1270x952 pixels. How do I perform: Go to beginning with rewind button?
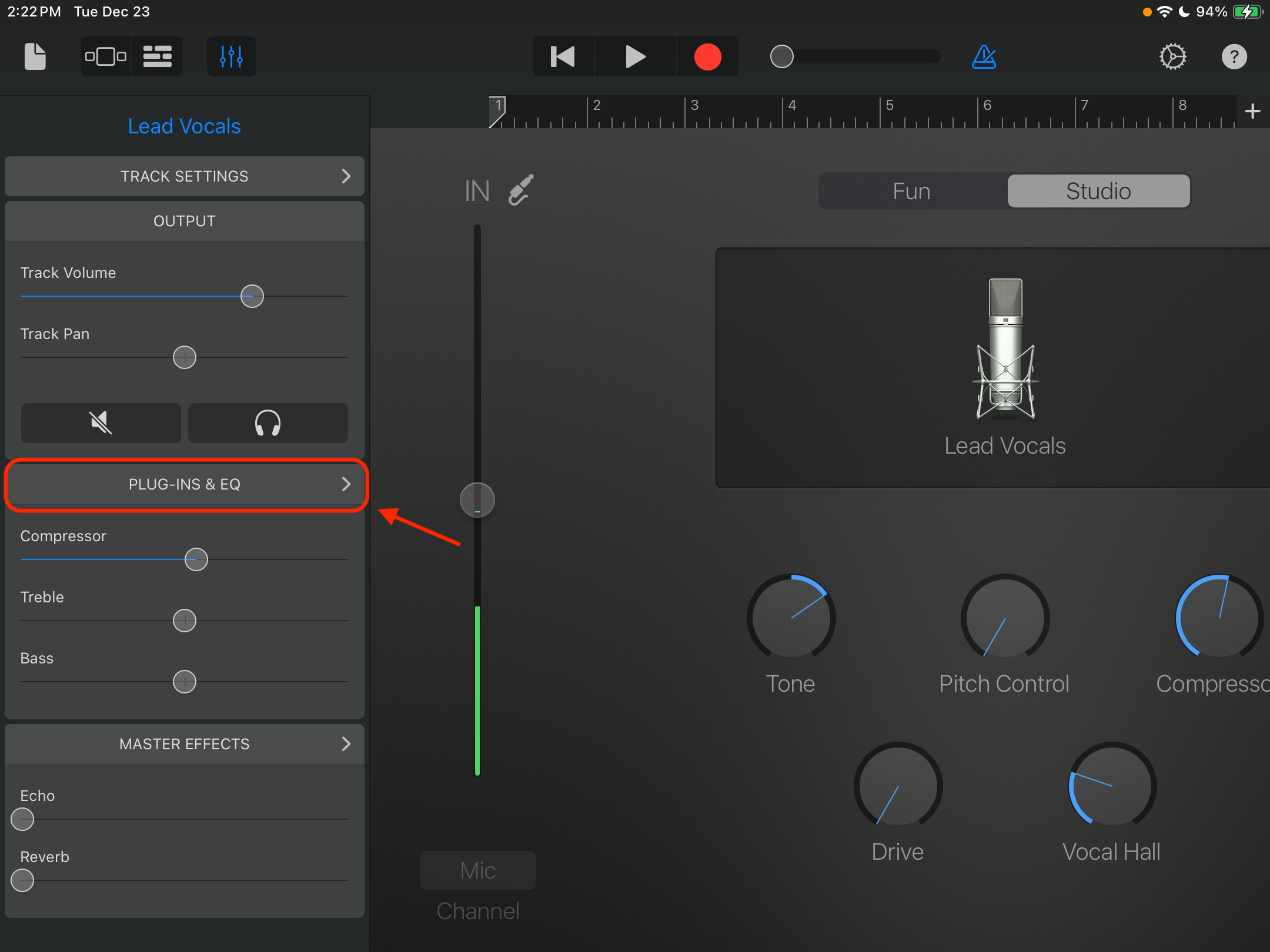point(563,56)
